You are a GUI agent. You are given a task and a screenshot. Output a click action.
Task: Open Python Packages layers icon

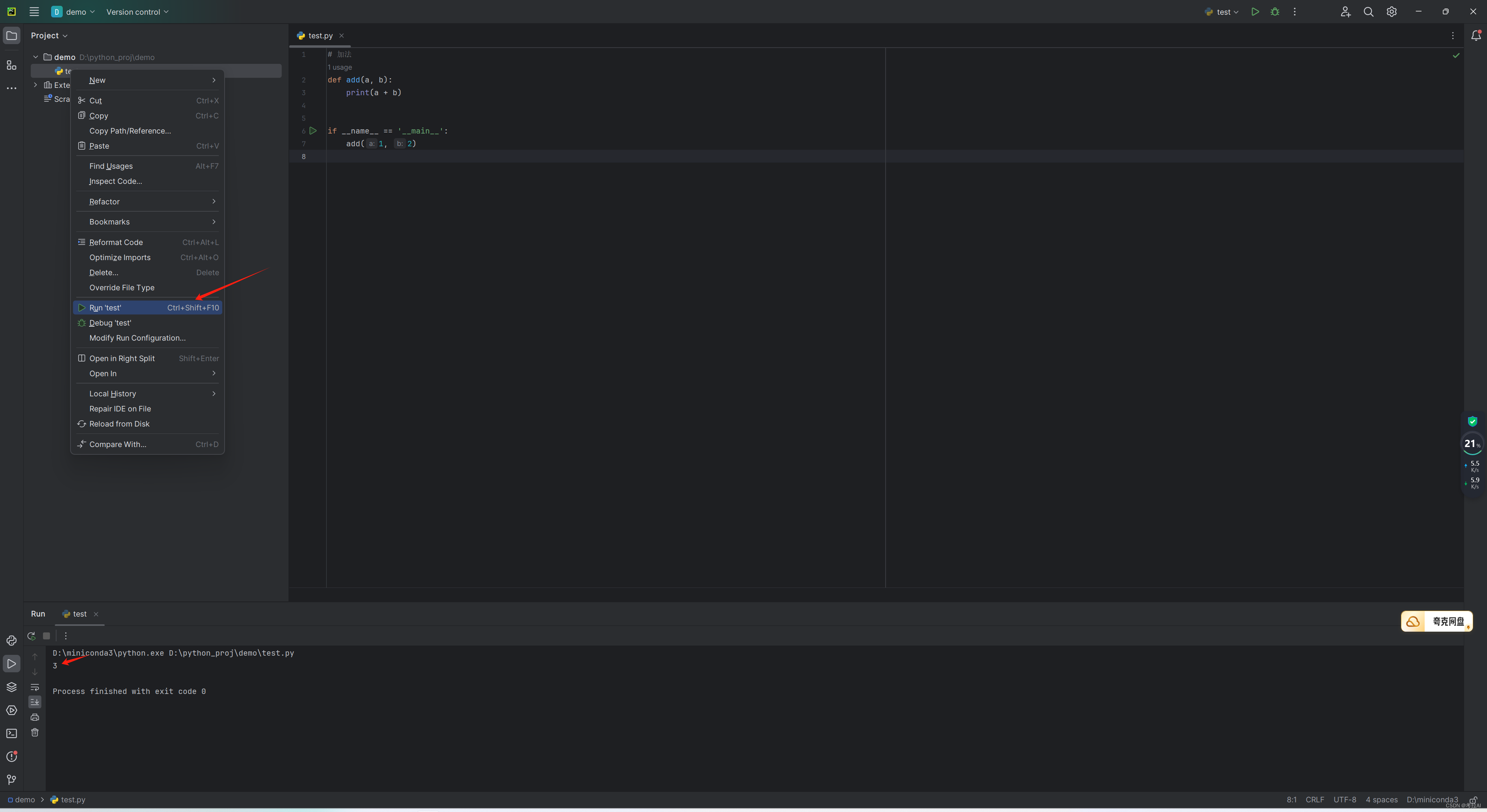(12, 687)
